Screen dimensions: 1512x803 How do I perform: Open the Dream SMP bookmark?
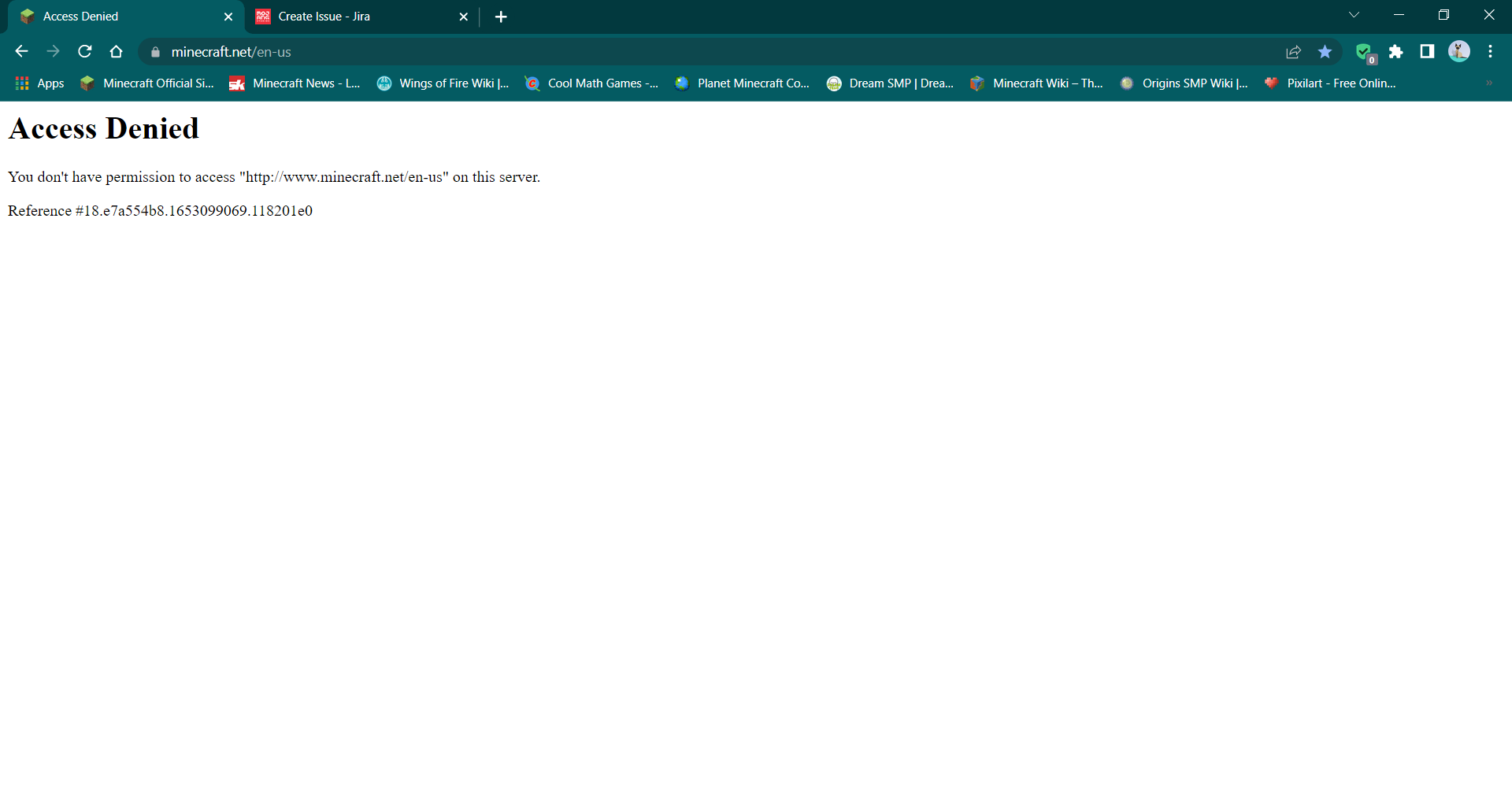(890, 83)
